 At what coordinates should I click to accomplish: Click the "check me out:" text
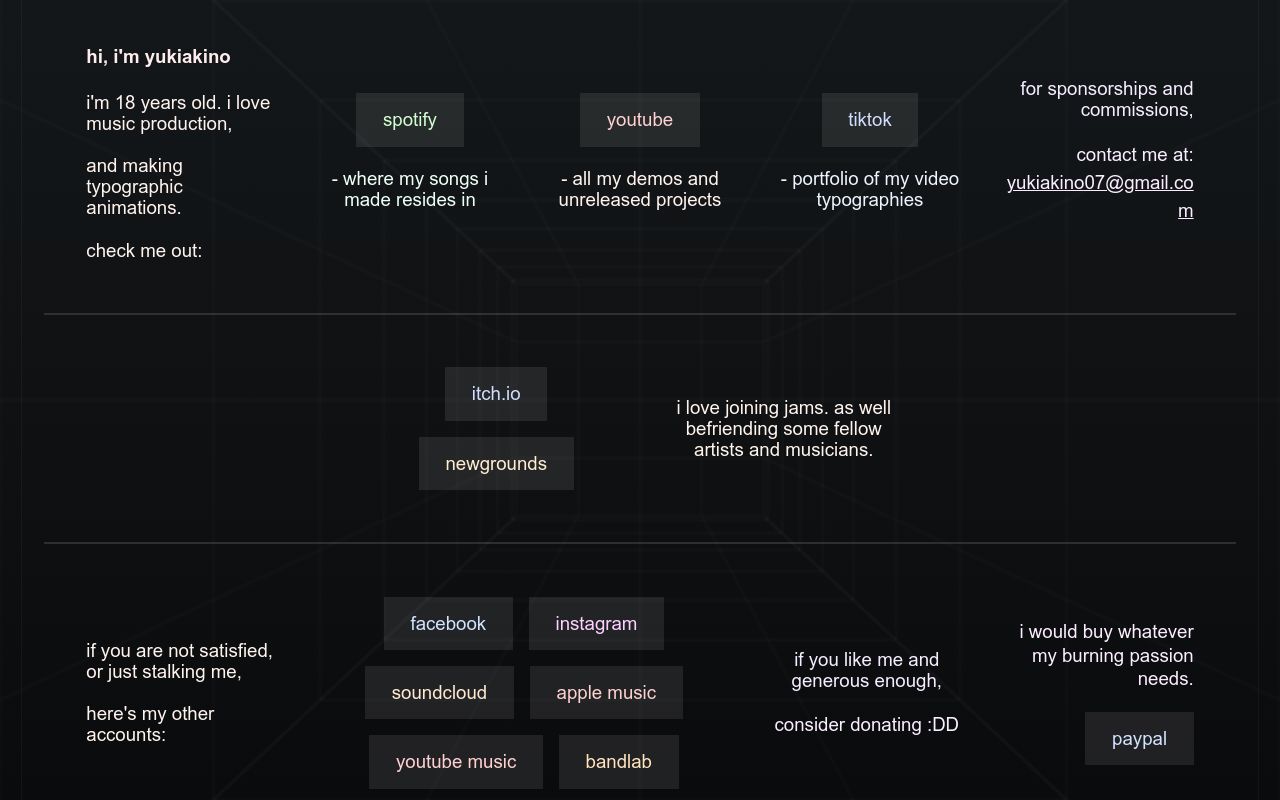pos(144,251)
